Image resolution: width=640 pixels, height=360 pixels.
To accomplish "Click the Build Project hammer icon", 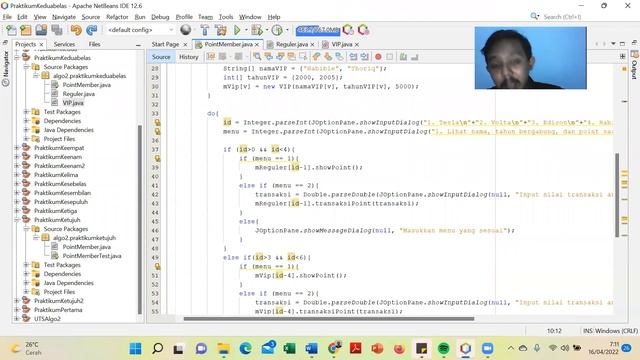I will tap(205, 30).
